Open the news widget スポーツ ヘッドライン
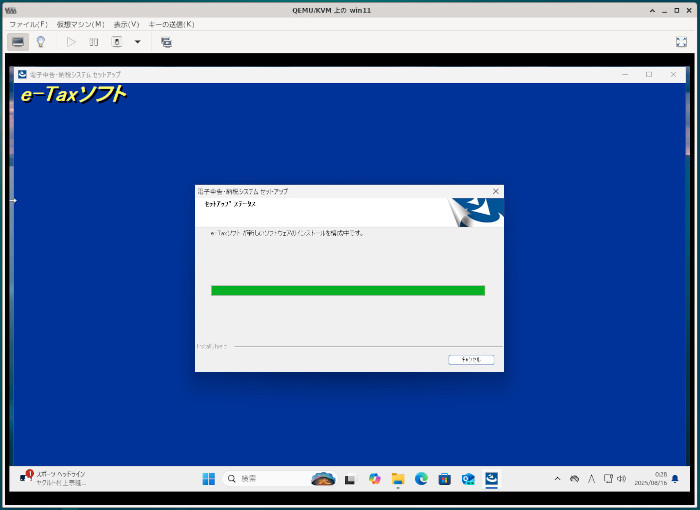The height and width of the screenshot is (510, 700). tap(53, 478)
